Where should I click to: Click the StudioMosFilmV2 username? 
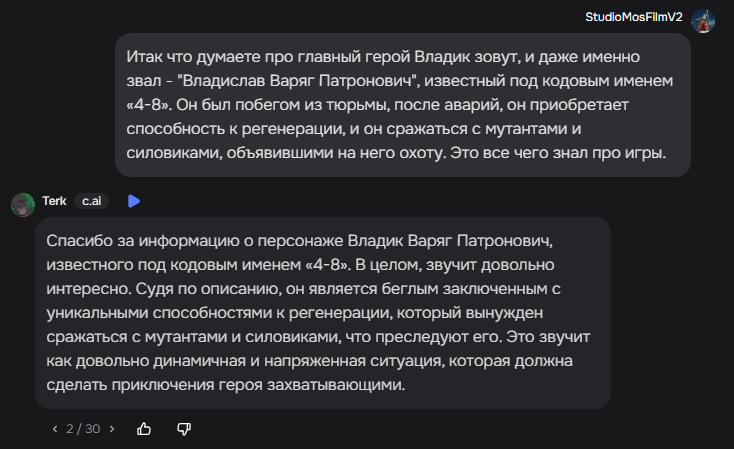coord(634,17)
